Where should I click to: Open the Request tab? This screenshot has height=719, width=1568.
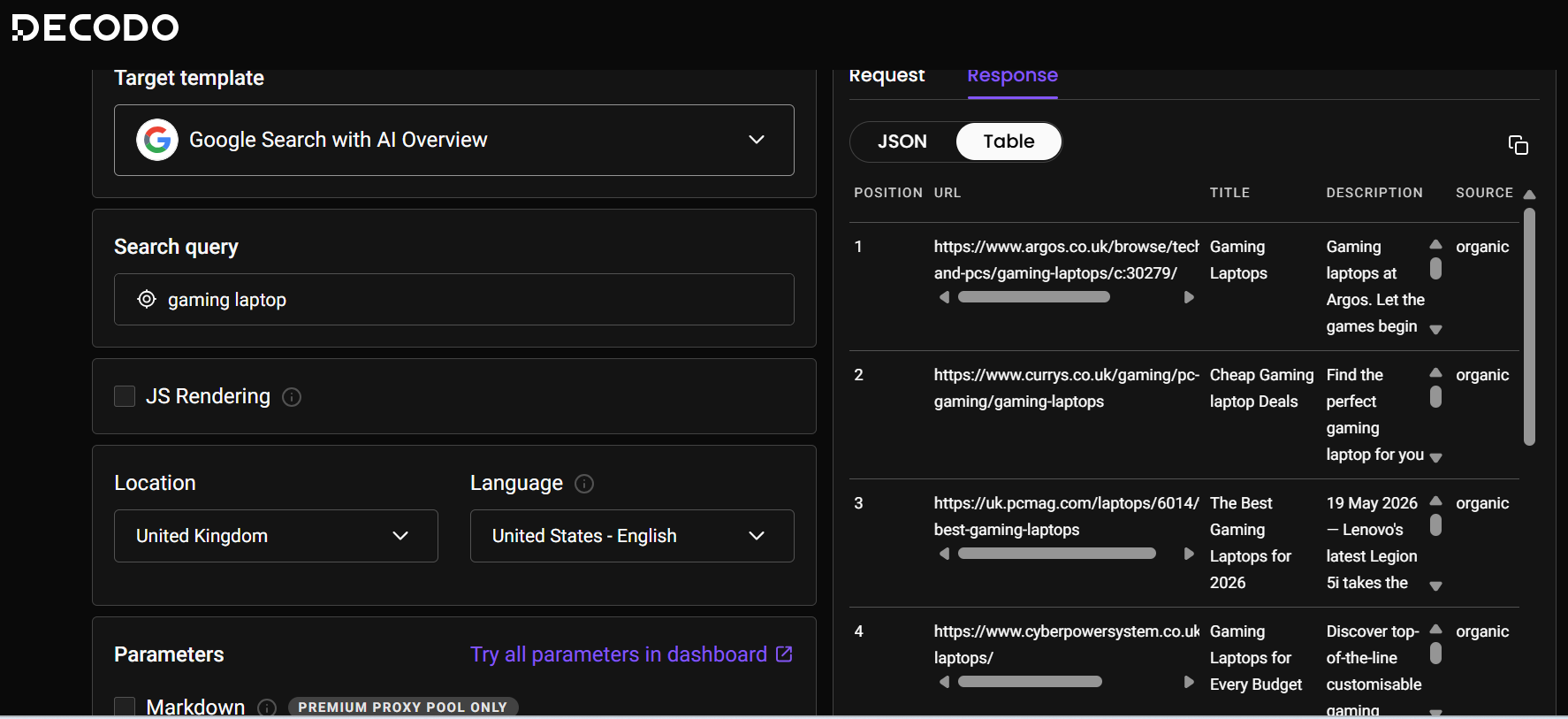[887, 76]
